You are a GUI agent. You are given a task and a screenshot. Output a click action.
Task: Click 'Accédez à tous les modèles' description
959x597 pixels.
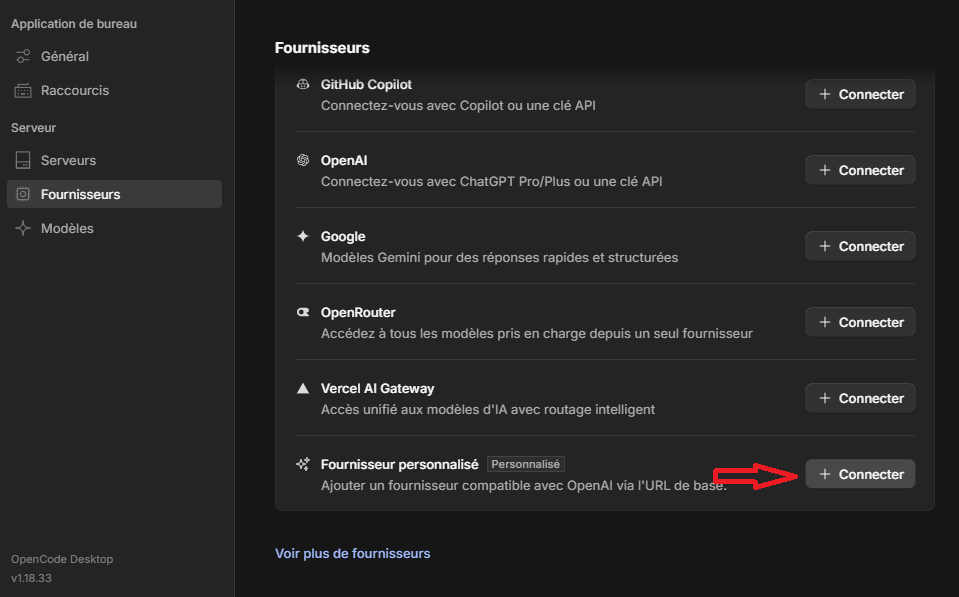coord(537,333)
